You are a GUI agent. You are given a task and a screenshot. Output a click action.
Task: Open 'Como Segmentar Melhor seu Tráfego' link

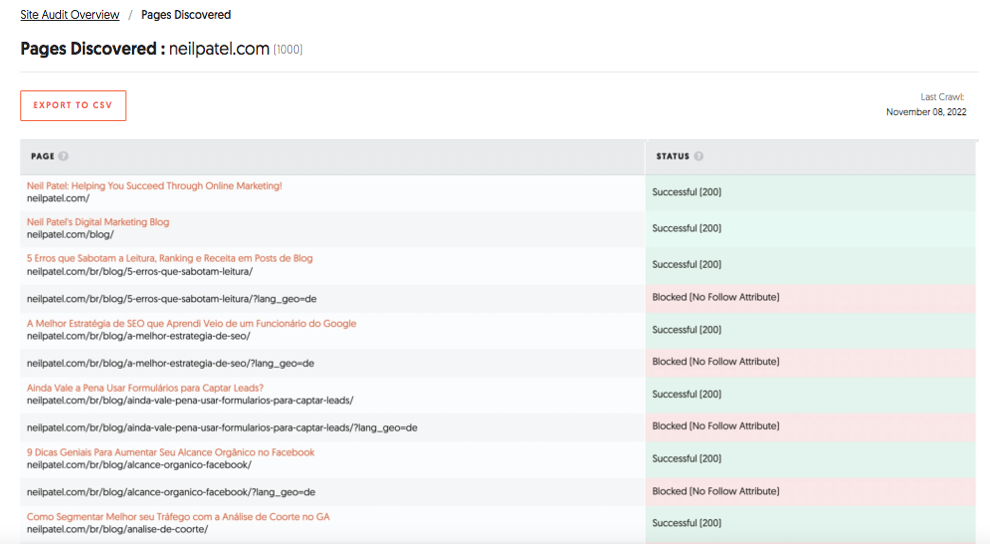(x=178, y=517)
